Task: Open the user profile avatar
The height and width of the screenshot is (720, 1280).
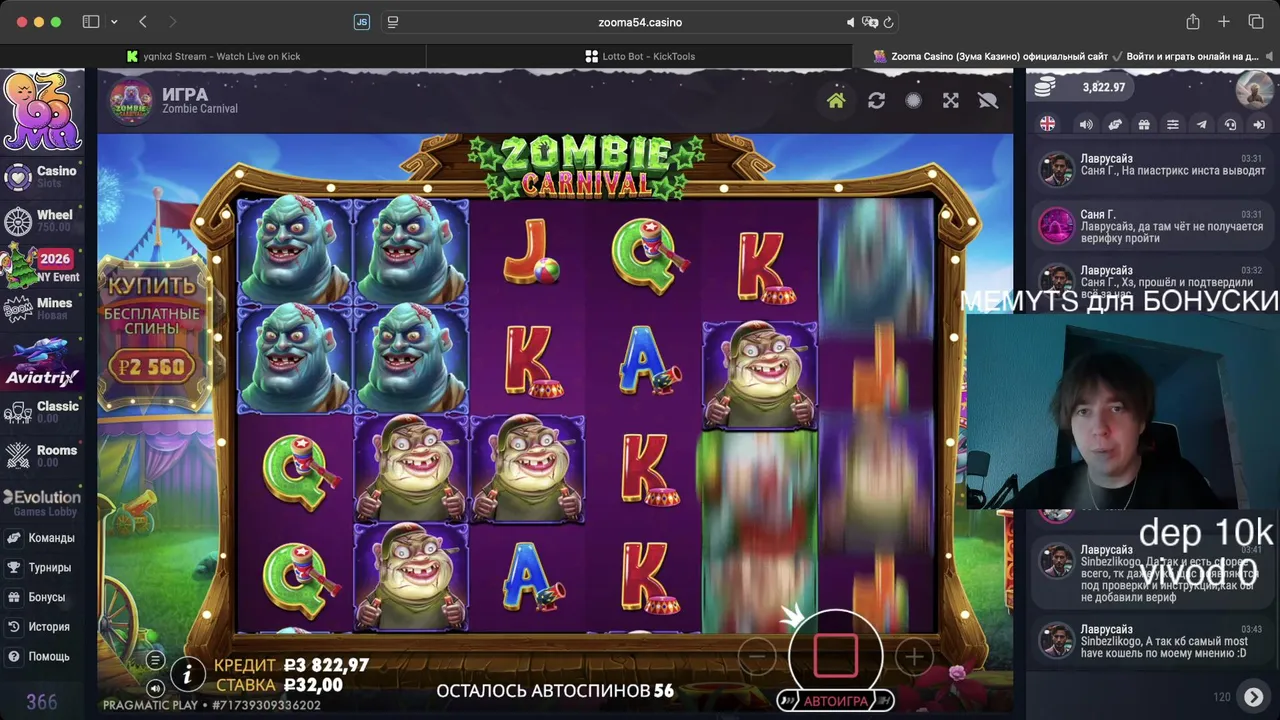Action: click(1254, 88)
